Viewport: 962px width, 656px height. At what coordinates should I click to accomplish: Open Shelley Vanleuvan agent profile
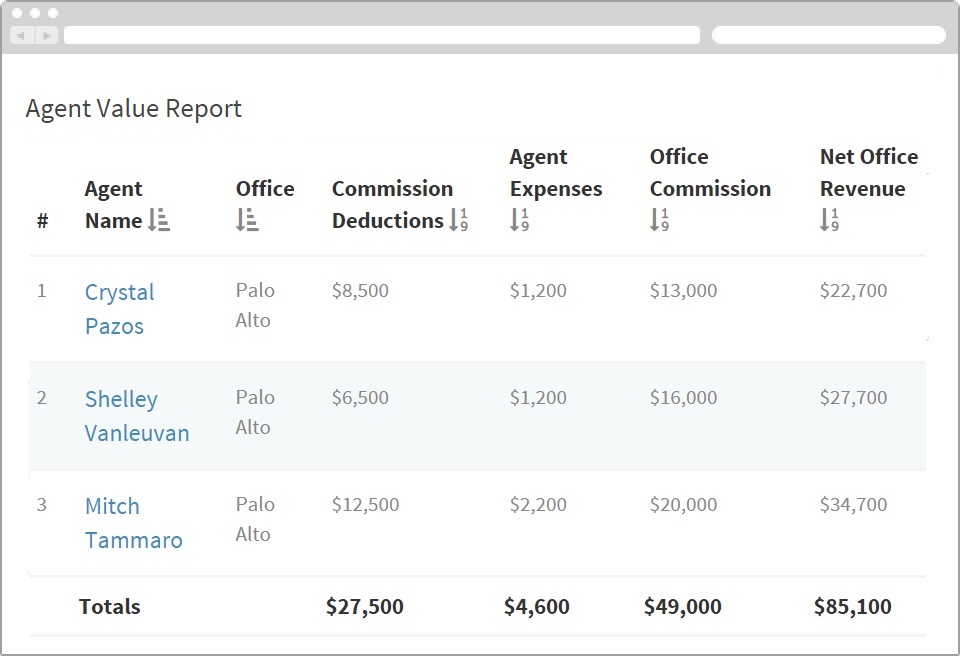(137, 415)
